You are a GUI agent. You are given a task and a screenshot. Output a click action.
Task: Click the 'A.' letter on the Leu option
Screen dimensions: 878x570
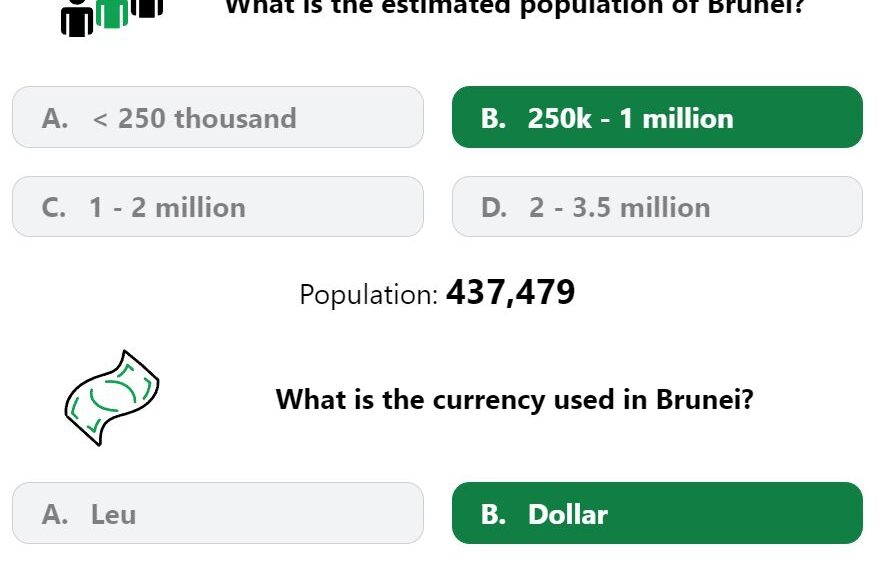55,515
